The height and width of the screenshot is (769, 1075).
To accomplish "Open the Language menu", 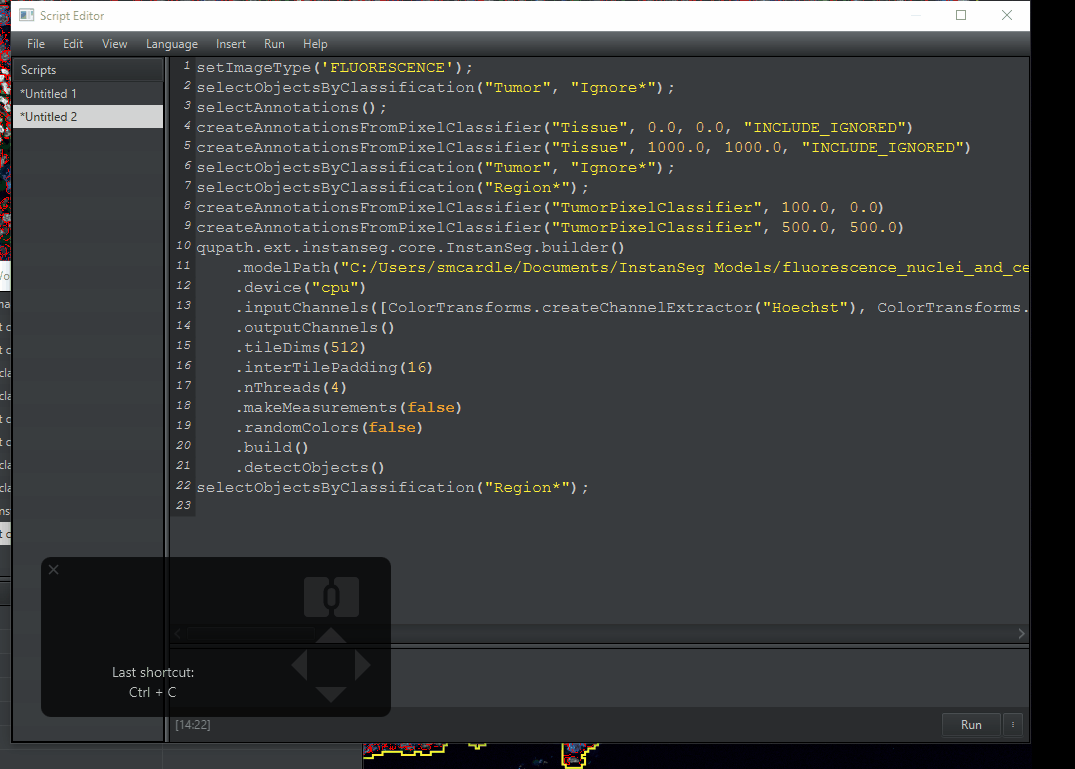I will 171,43.
